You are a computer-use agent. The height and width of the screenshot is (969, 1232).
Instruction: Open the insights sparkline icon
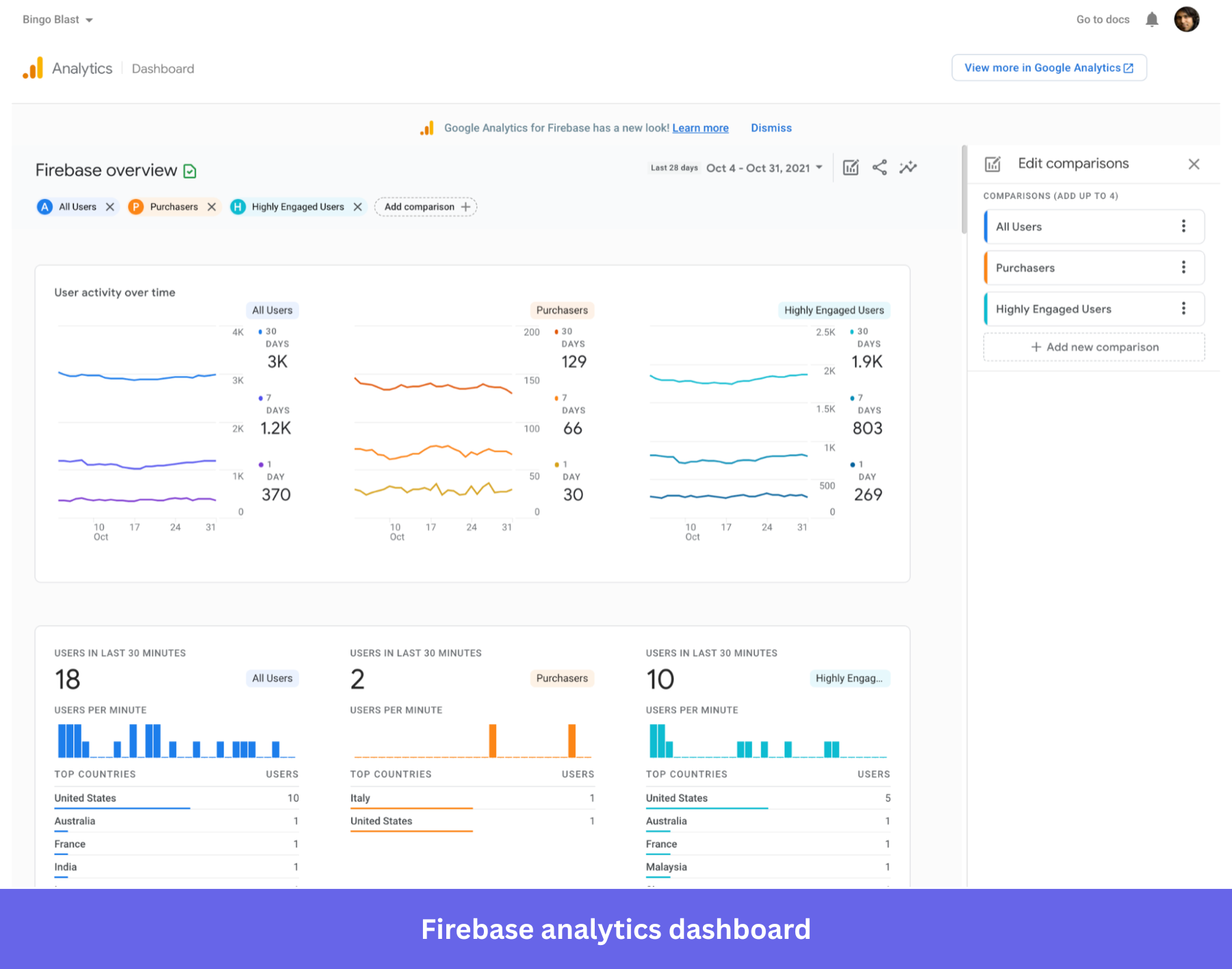click(x=908, y=168)
